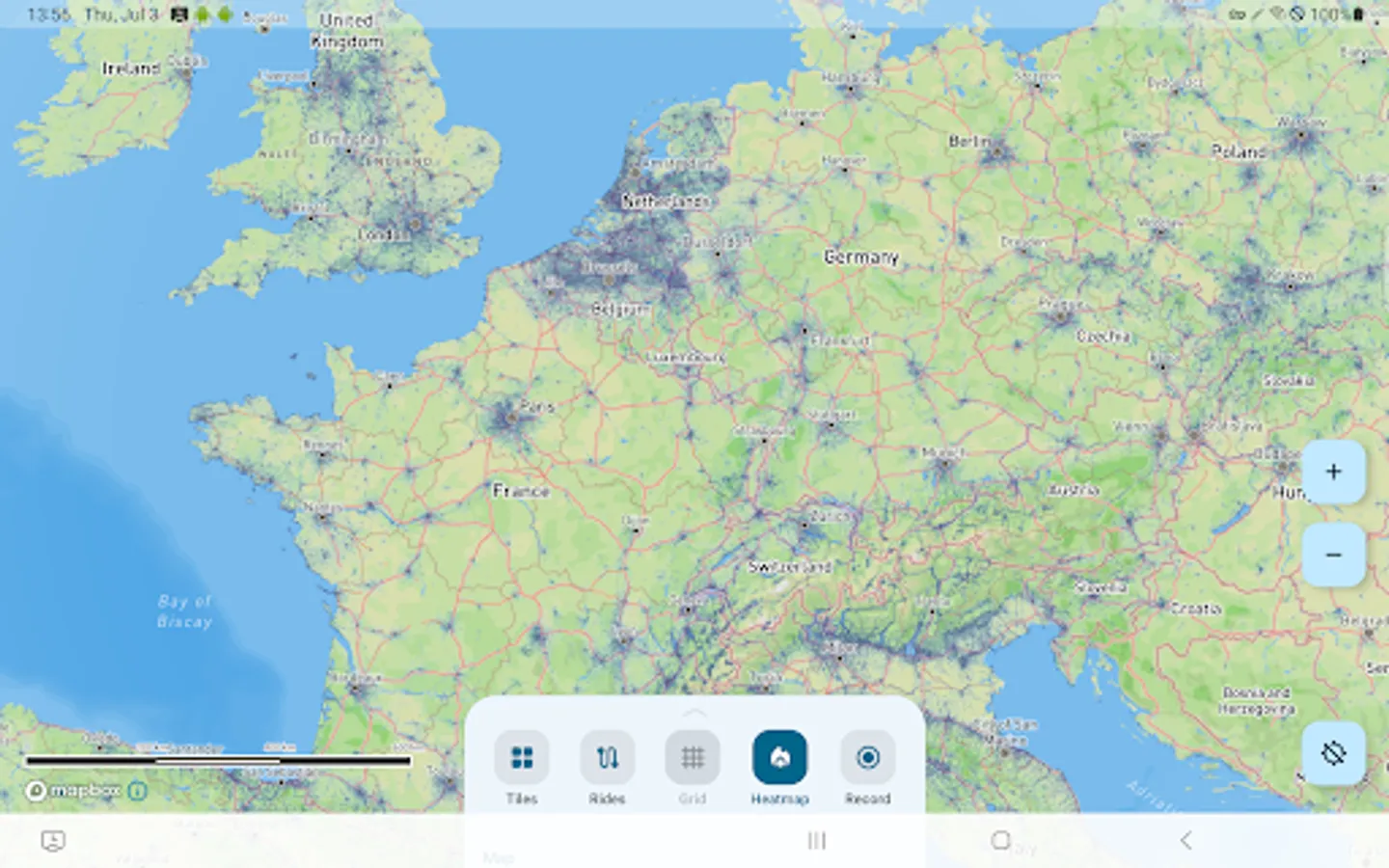Enable the Tiles overlay
The width and height of the screenshot is (1389, 868).
[522, 758]
